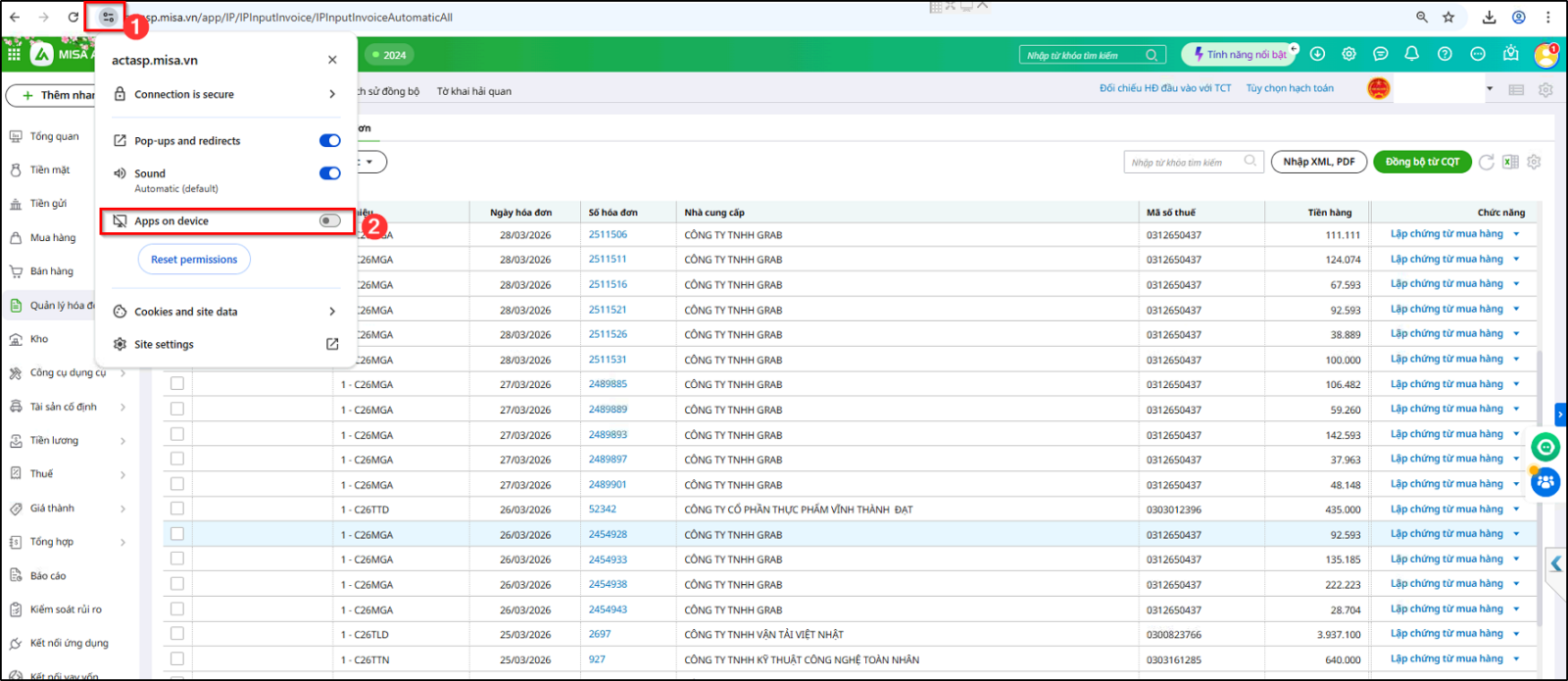Expand the Tiền lương sidebar menu
1568x681 pixels.
click(122, 441)
